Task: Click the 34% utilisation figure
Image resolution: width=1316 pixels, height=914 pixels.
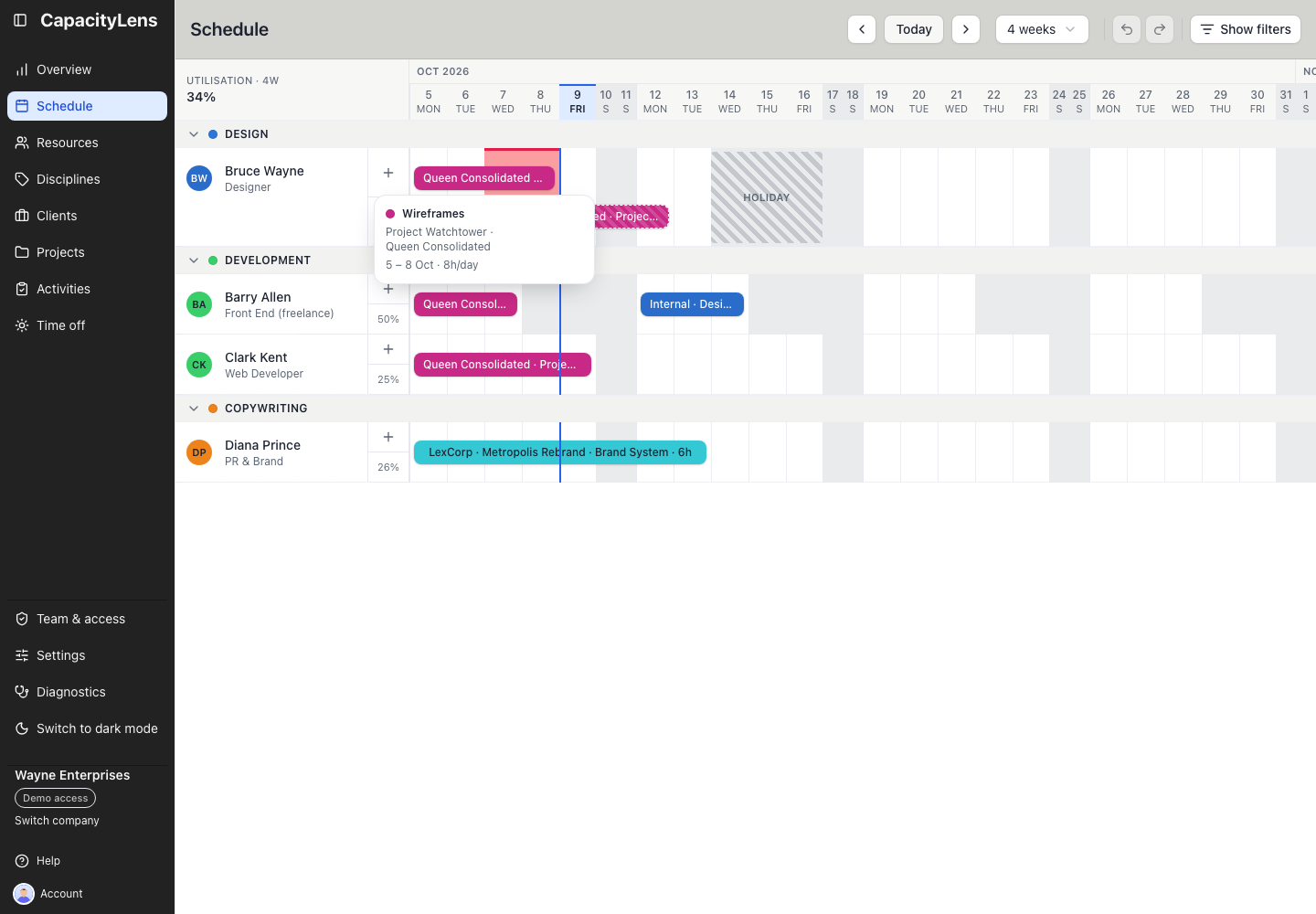Action: click(201, 97)
